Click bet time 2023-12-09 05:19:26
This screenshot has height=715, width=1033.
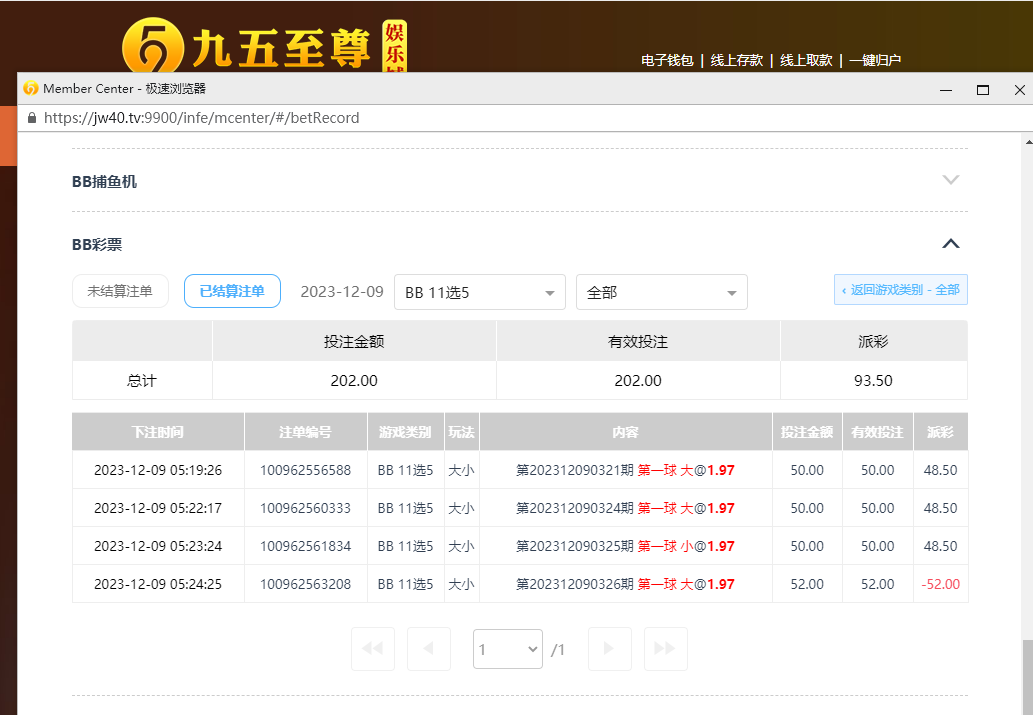(158, 471)
